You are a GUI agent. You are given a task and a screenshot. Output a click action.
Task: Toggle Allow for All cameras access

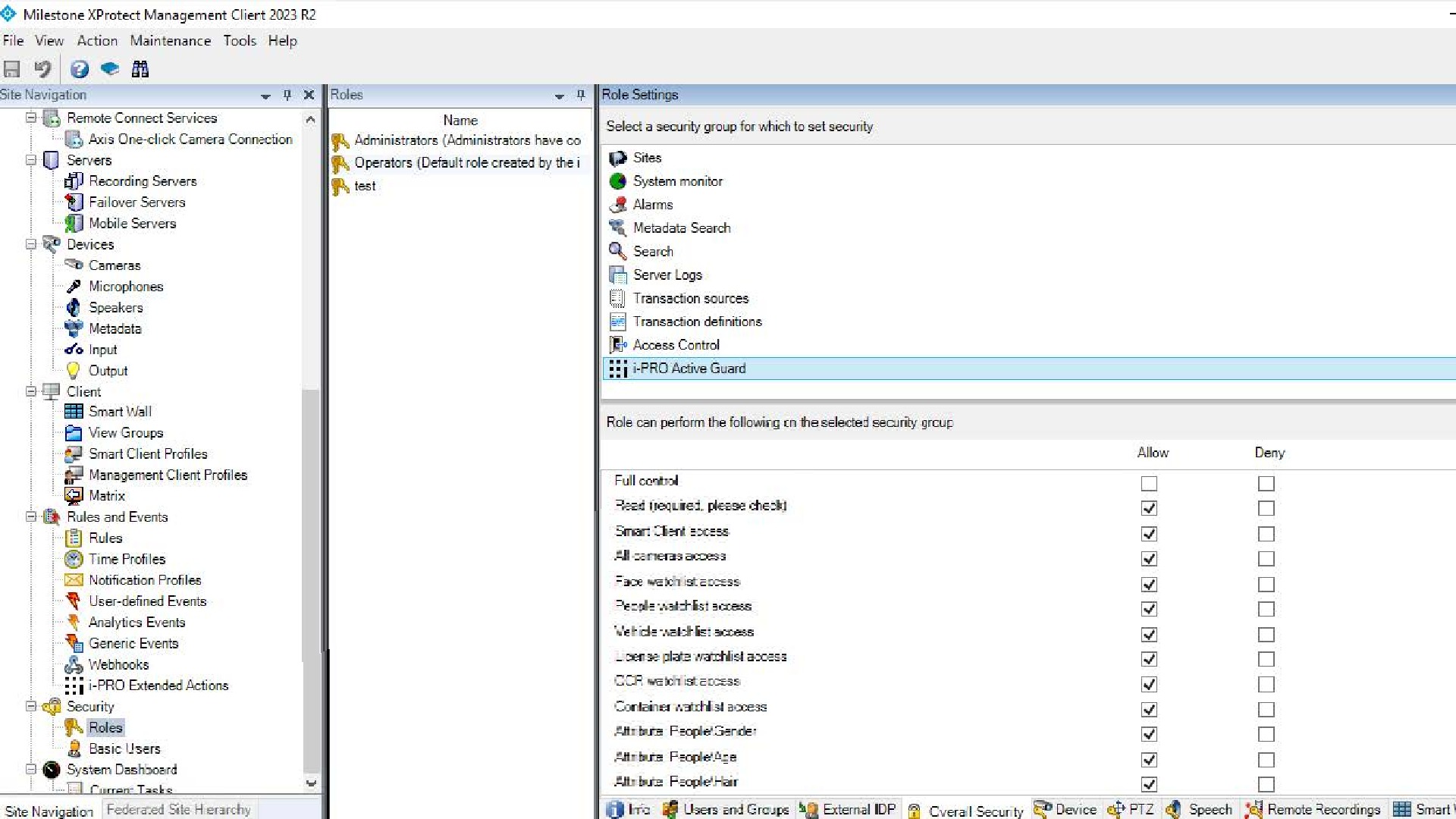[x=1149, y=558]
